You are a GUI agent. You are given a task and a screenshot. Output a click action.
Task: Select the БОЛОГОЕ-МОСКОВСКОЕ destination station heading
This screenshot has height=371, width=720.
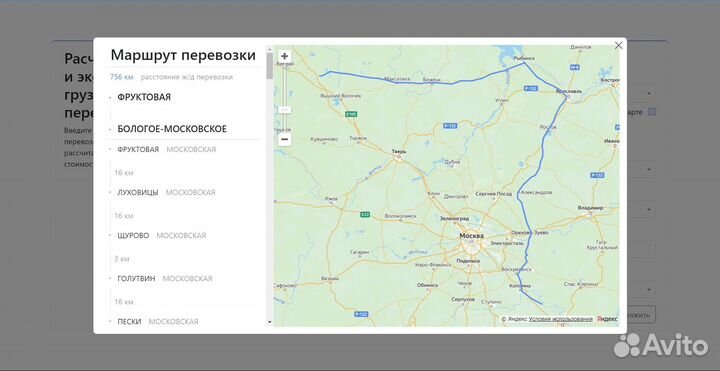pos(172,129)
